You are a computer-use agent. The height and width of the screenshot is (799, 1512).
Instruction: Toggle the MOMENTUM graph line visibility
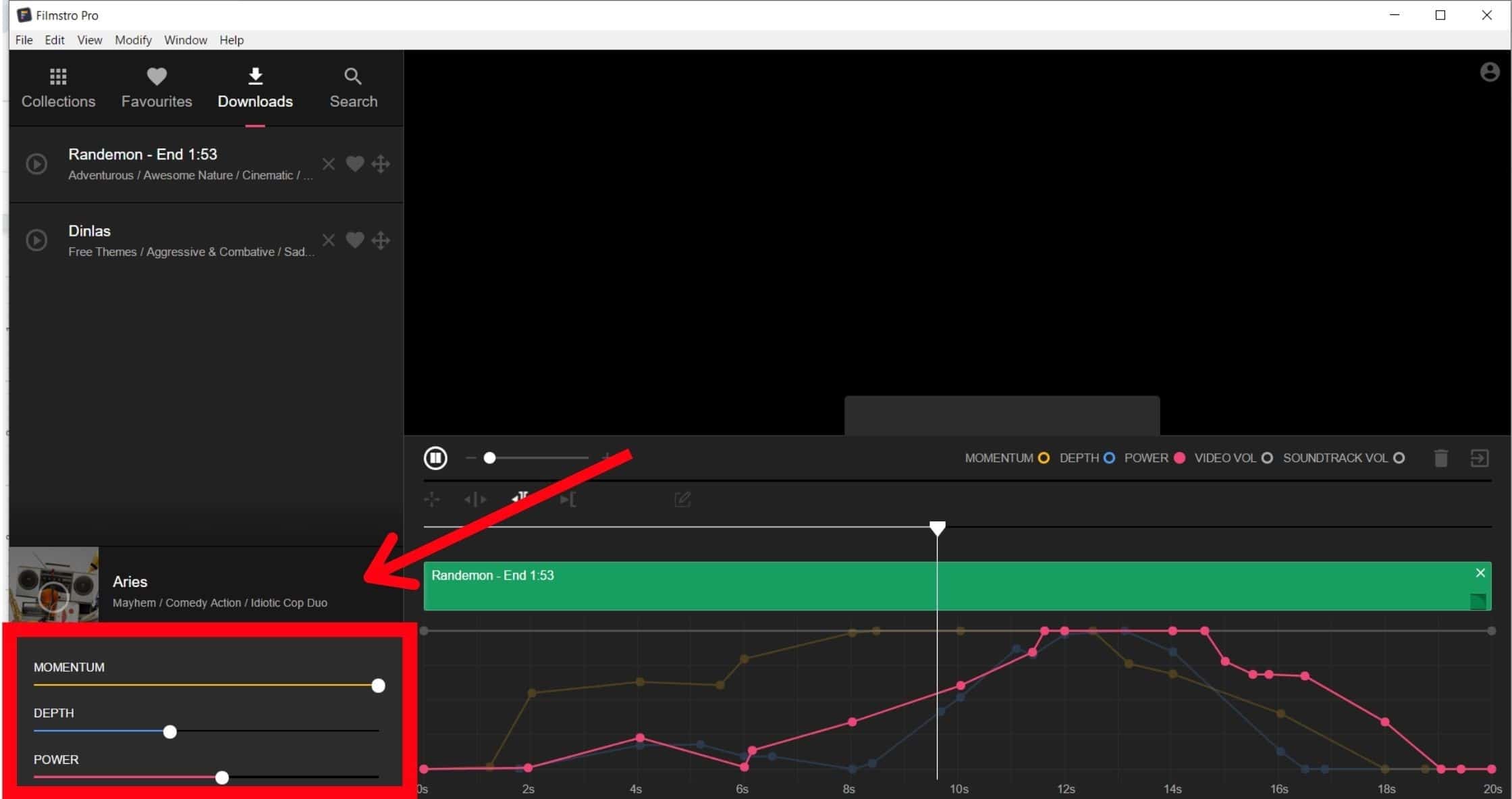[x=1044, y=458]
